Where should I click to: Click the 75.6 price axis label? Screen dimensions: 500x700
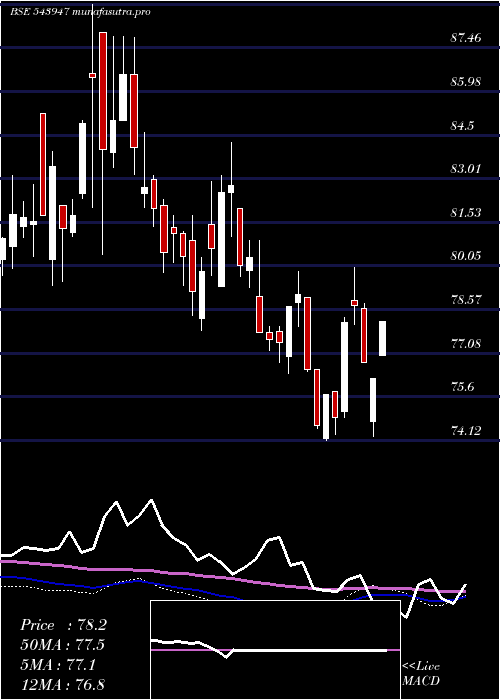462,387
